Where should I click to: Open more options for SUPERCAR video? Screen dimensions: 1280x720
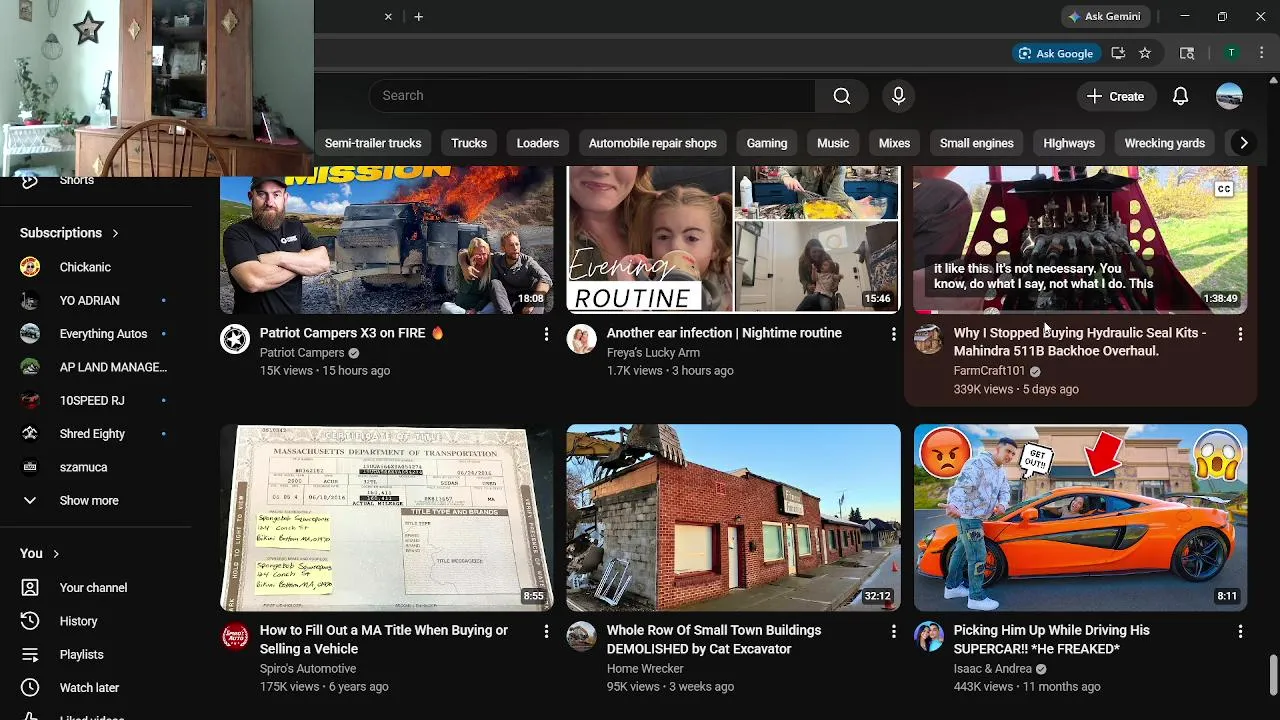tap(1240, 632)
